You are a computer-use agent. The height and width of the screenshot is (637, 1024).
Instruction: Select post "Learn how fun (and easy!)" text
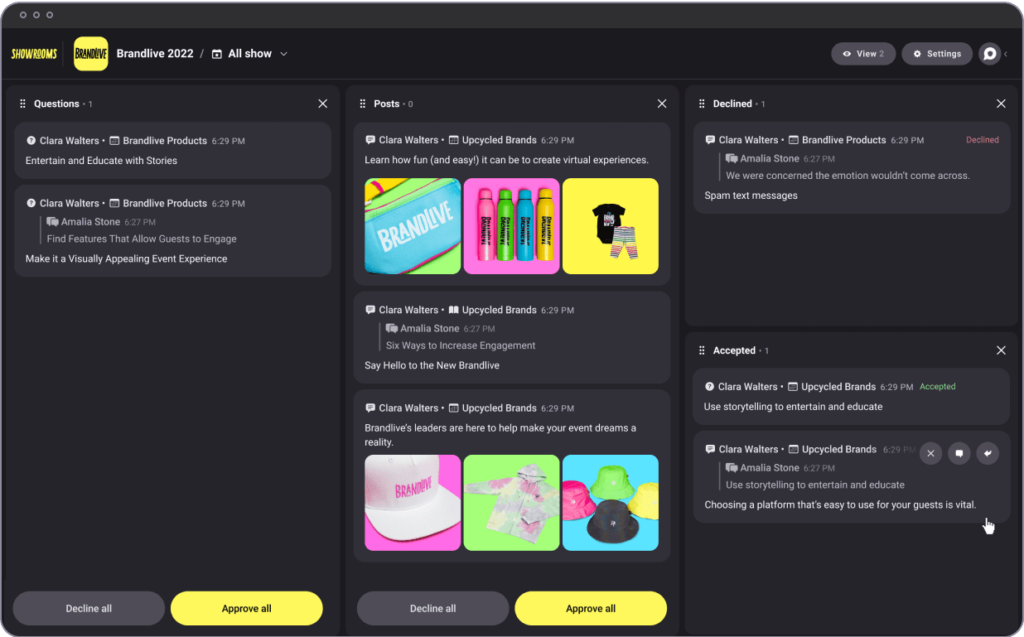coord(507,160)
